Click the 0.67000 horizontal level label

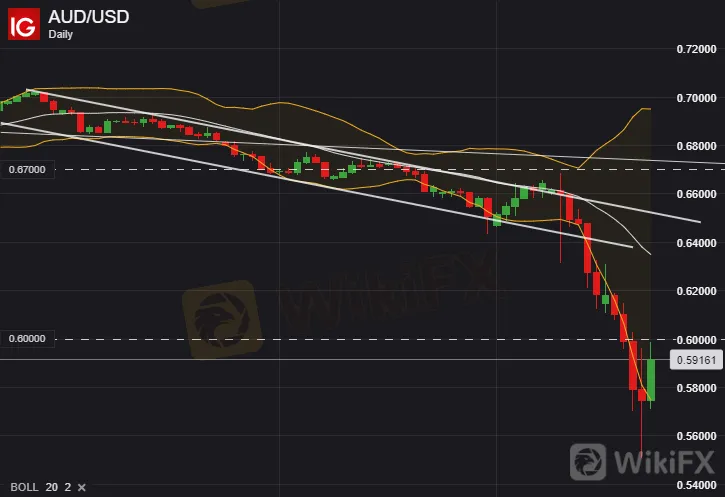point(27,170)
